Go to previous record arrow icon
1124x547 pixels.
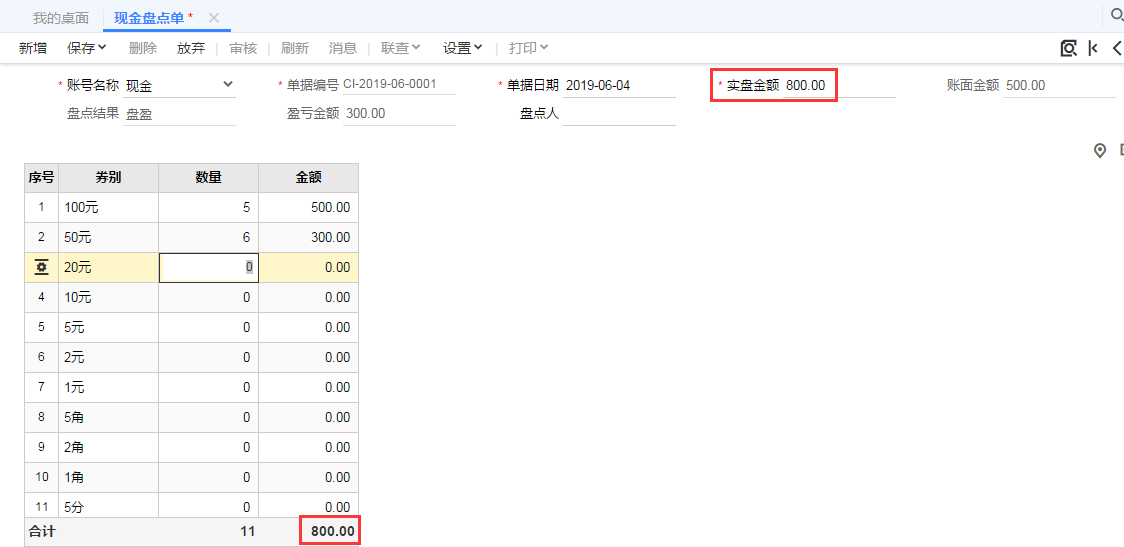[x=1117, y=48]
